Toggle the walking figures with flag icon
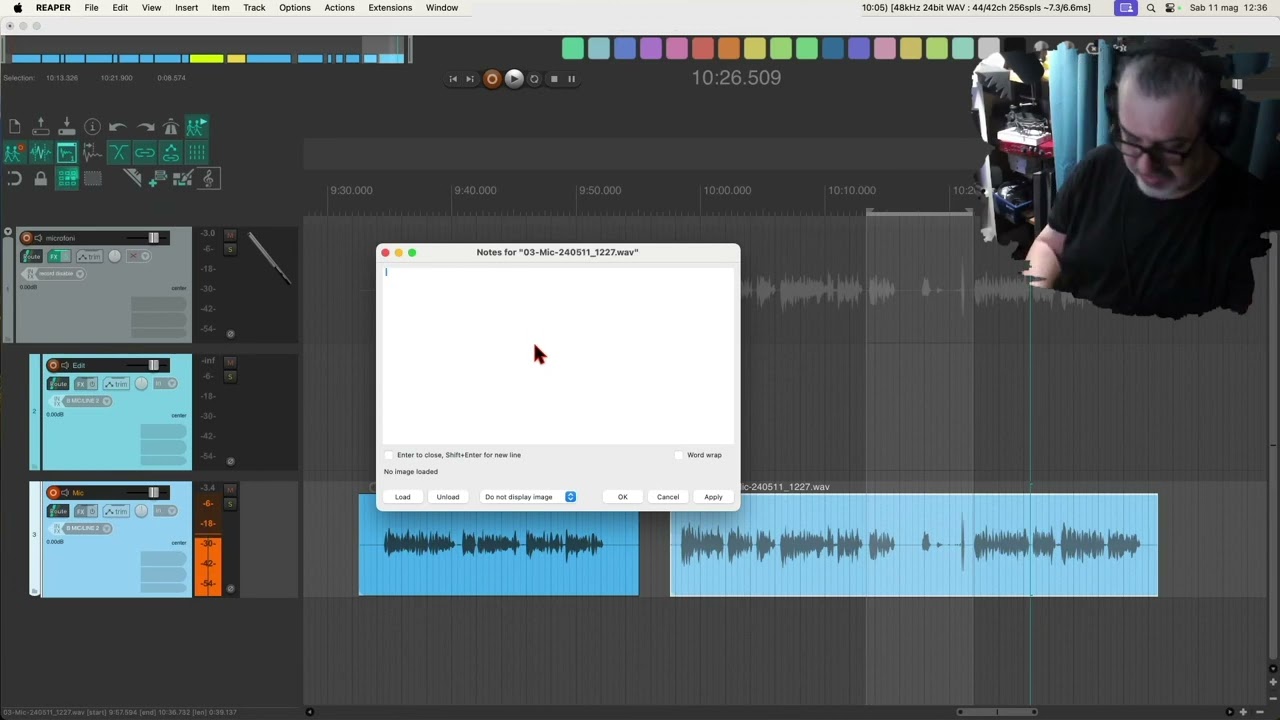The width and height of the screenshot is (1280, 720). tap(196, 126)
